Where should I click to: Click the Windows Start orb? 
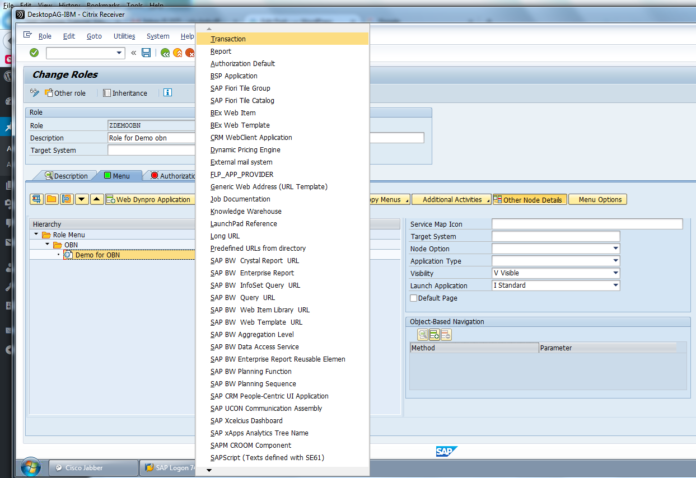pos(31,467)
